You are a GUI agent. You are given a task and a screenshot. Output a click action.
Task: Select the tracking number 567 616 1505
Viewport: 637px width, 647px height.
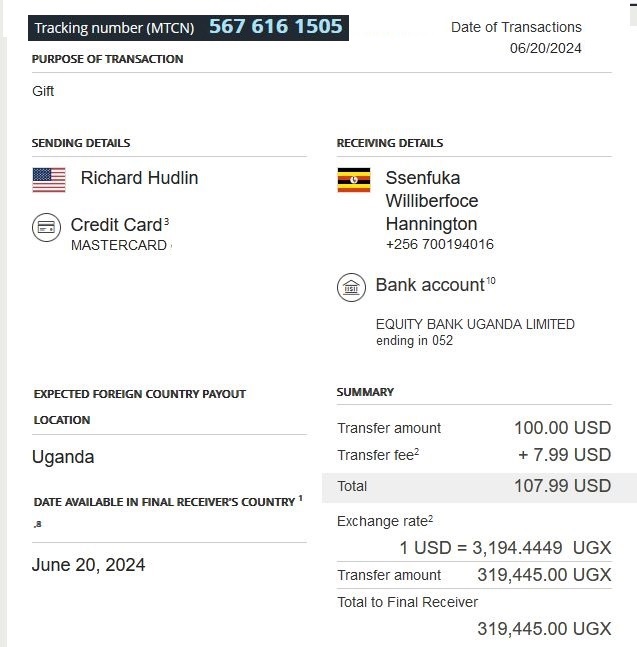[275, 27]
